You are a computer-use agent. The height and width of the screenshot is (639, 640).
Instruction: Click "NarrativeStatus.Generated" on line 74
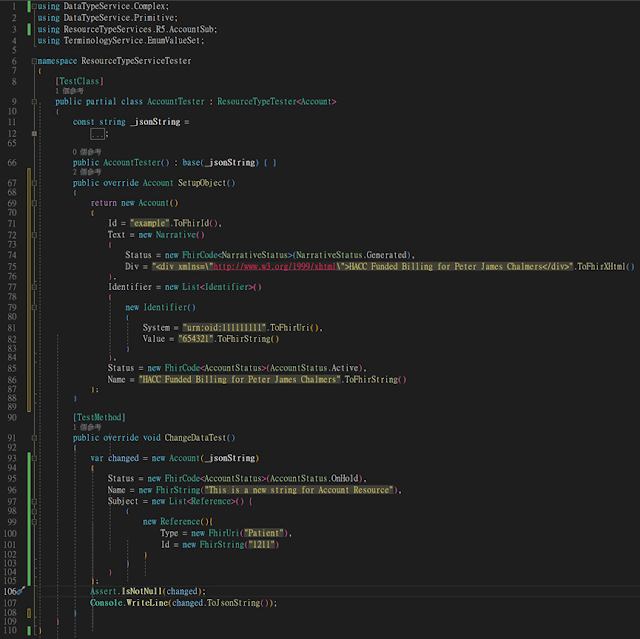tap(351, 255)
